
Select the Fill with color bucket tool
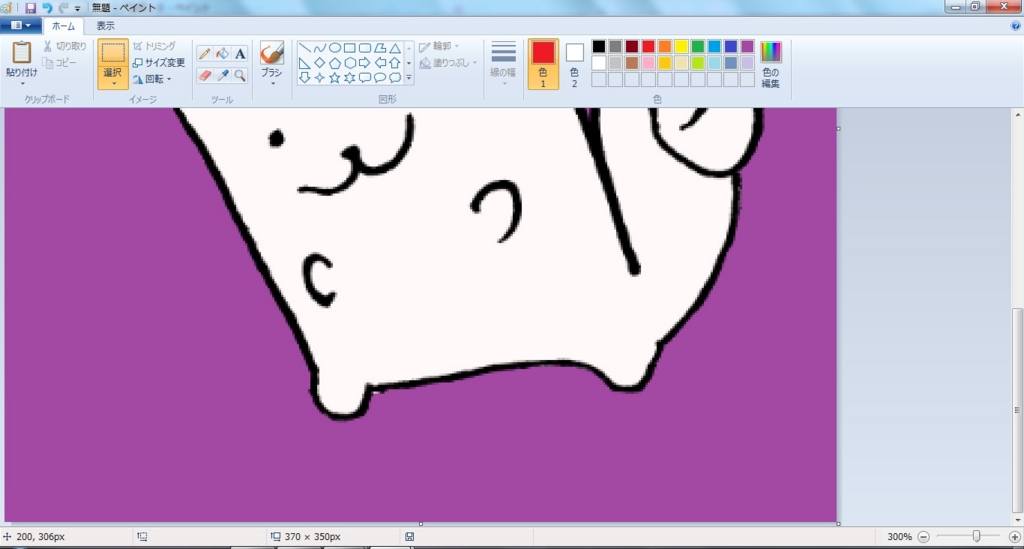[222, 54]
